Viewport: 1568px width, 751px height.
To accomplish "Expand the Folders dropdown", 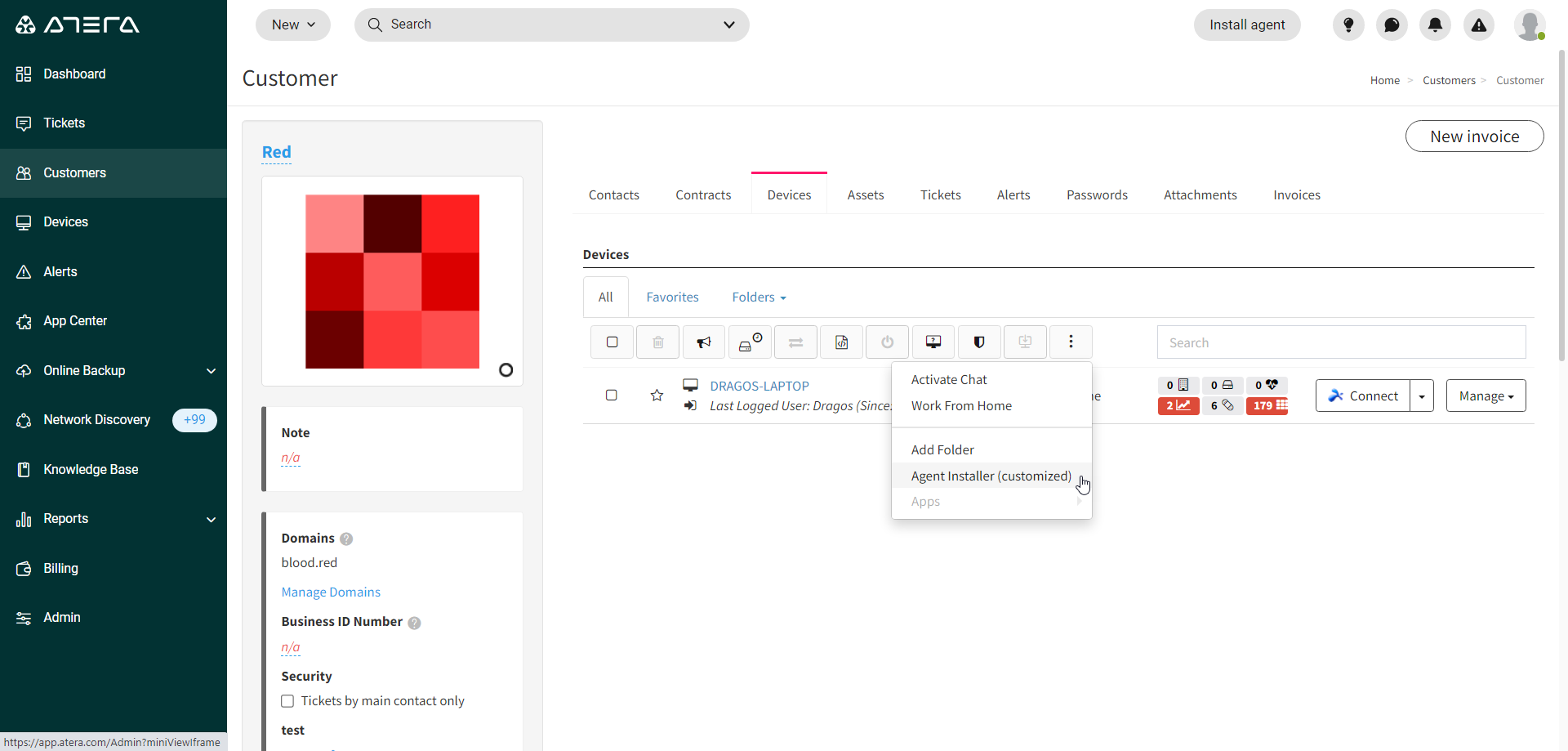I will (x=759, y=297).
